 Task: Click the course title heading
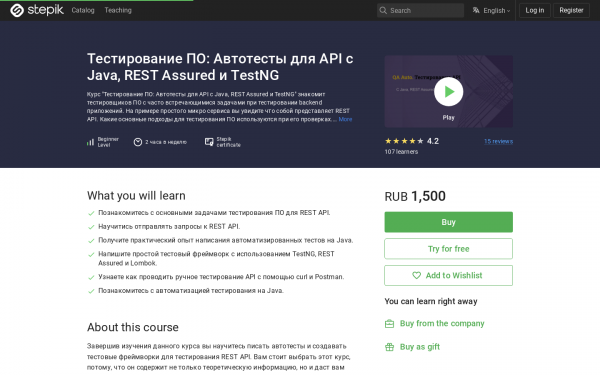click(x=220, y=67)
